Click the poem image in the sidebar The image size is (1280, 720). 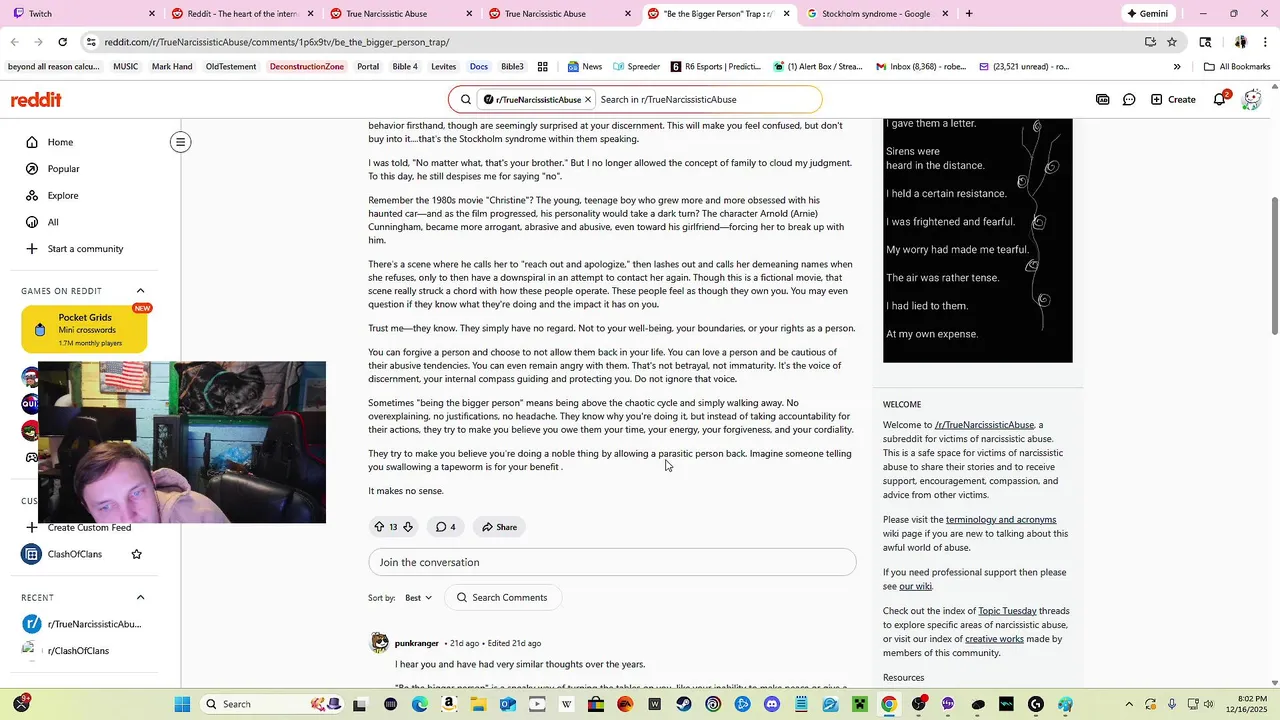pos(978,240)
